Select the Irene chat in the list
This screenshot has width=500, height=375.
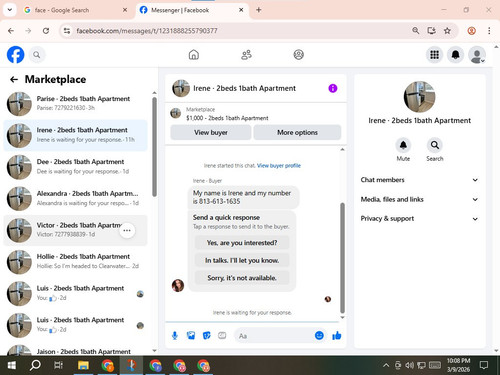coord(75,135)
